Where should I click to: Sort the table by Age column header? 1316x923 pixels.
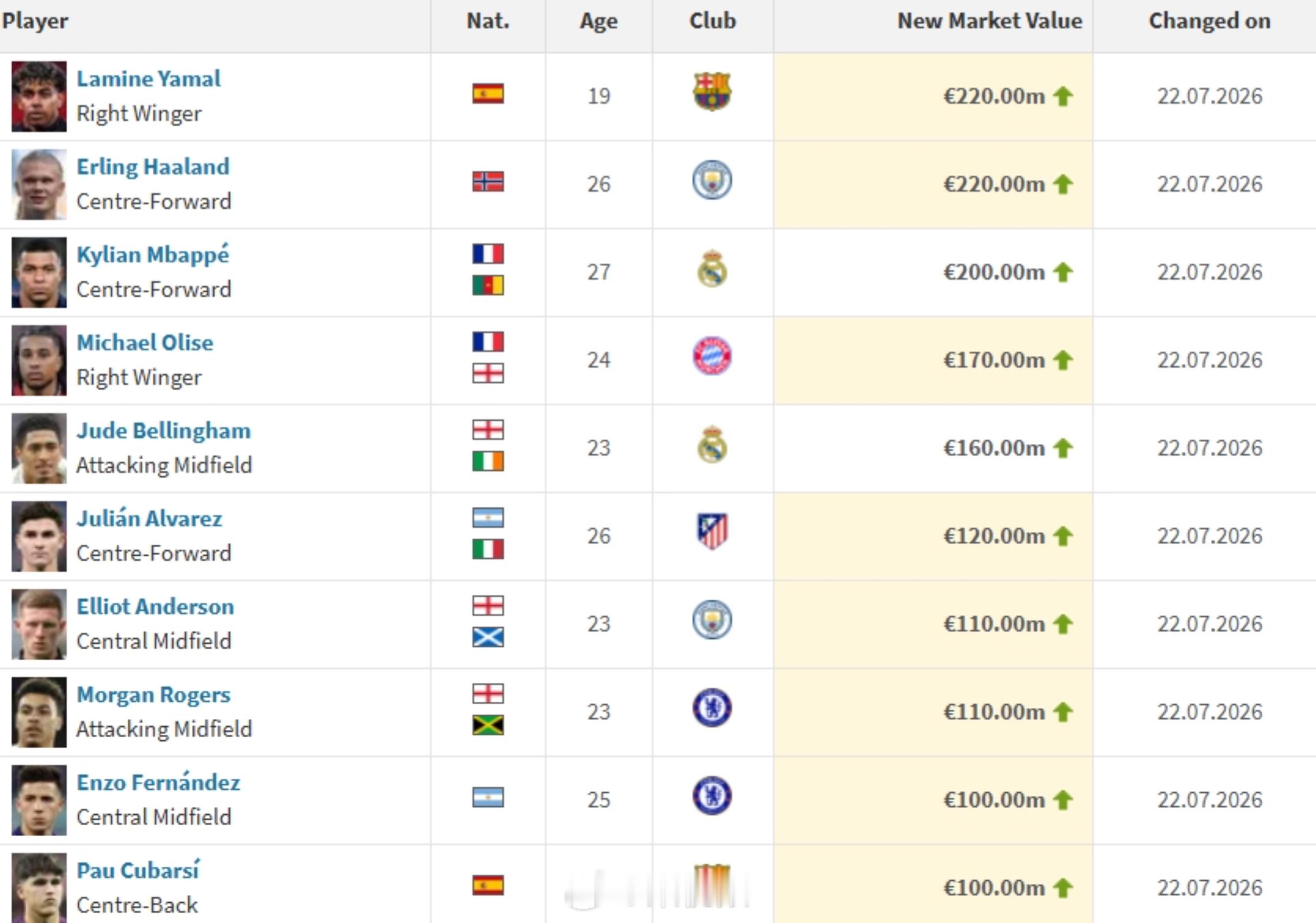[599, 21]
